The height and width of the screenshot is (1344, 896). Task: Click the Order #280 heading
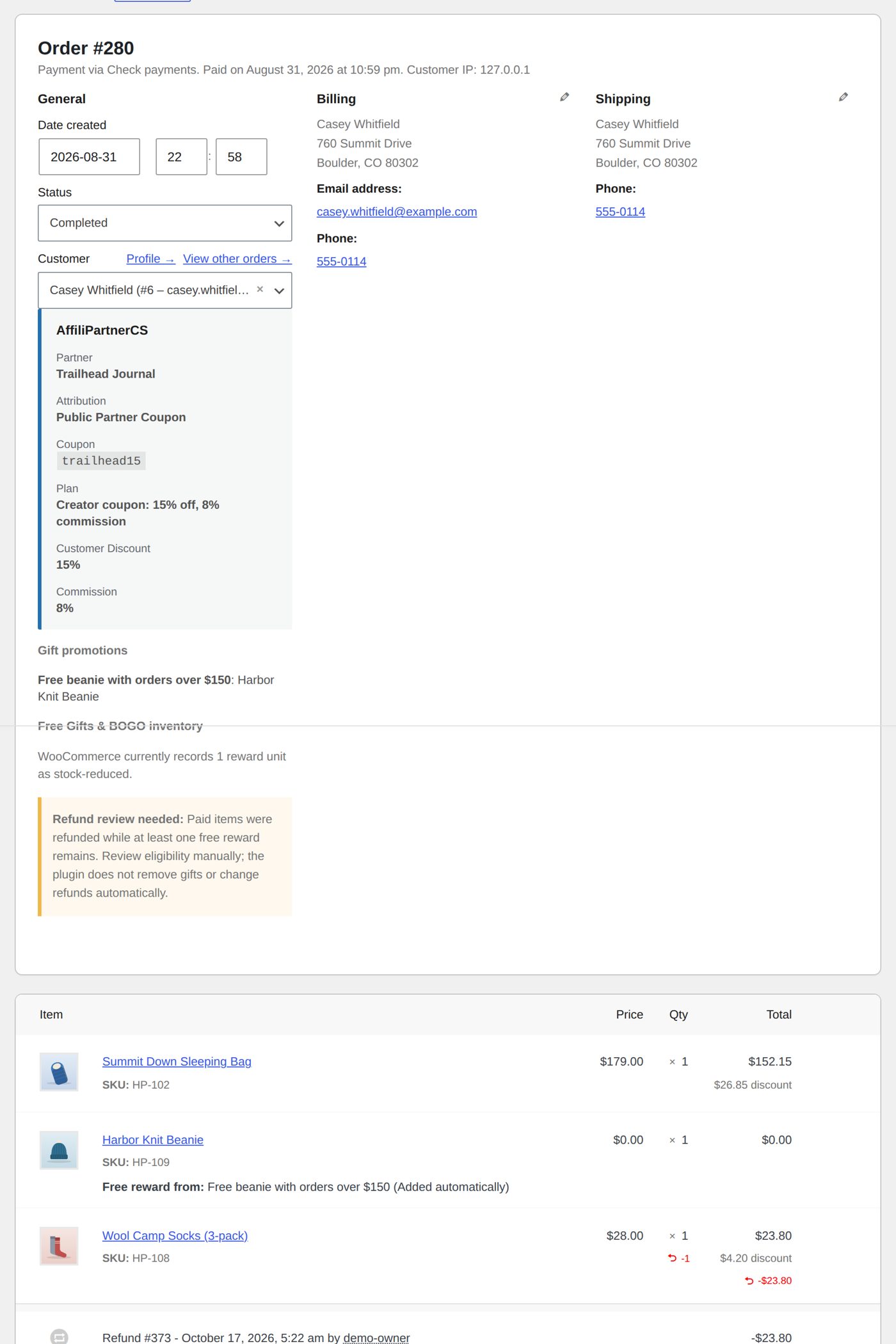click(x=86, y=48)
